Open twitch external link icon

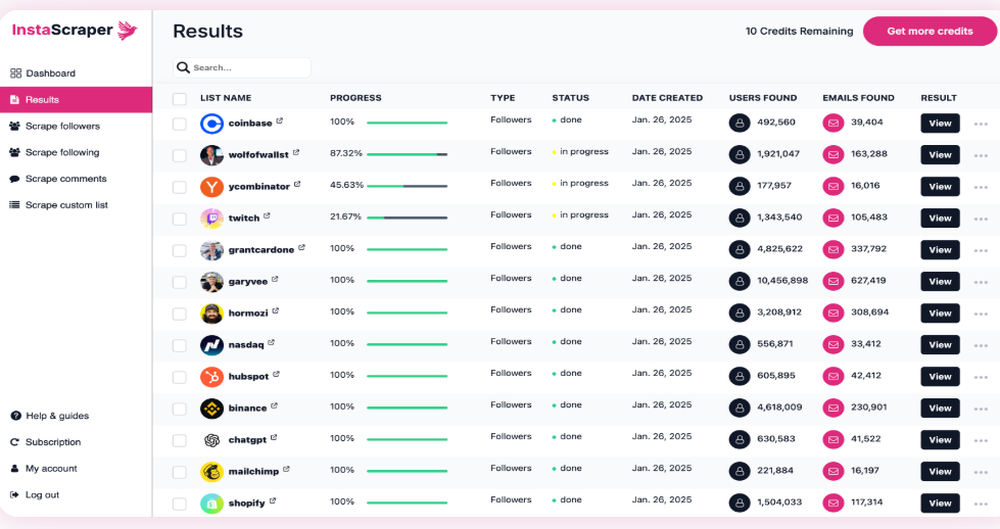tap(267, 216)
